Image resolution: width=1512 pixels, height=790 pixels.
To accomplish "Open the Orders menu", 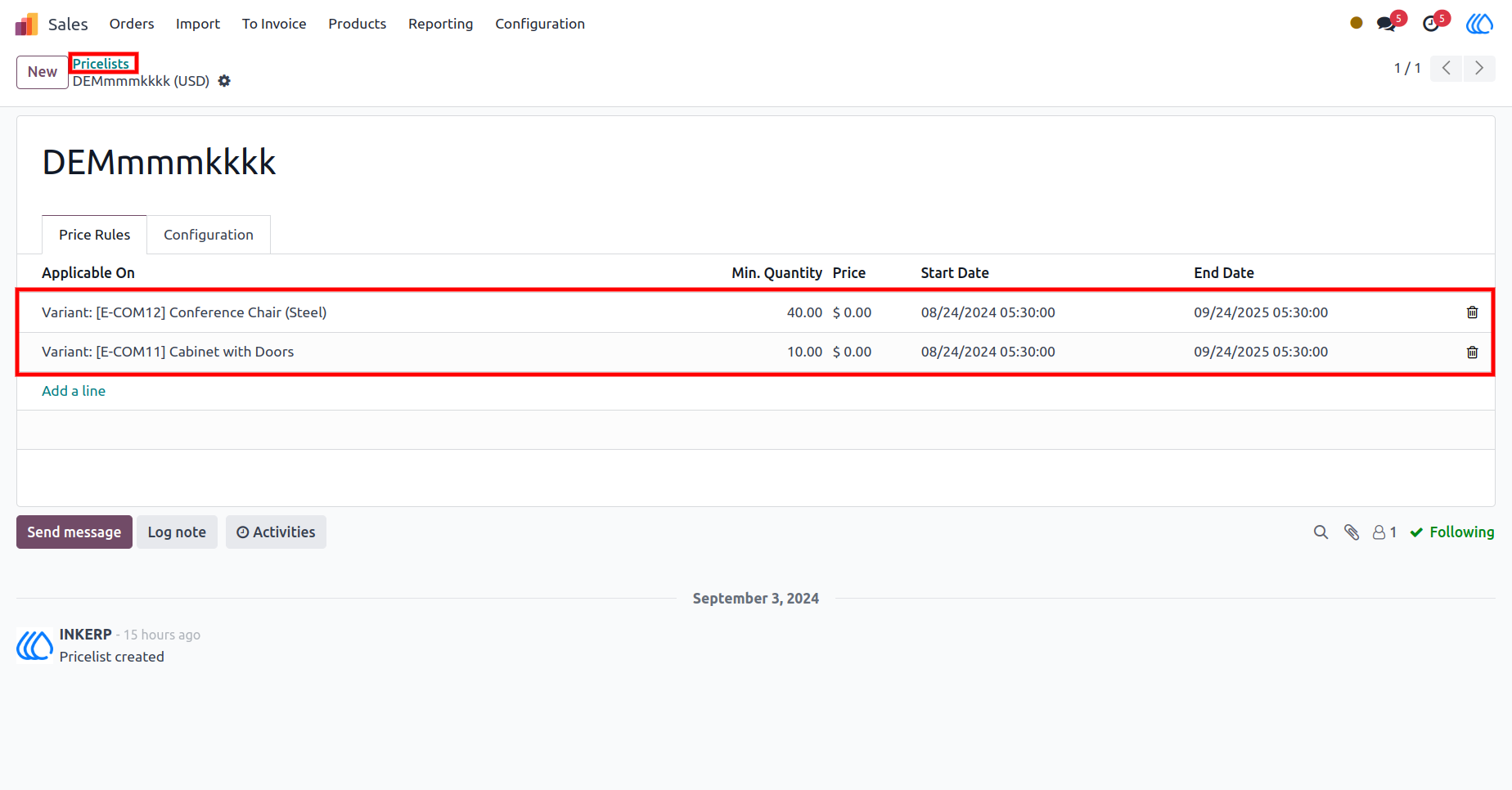I will point(132,24).
